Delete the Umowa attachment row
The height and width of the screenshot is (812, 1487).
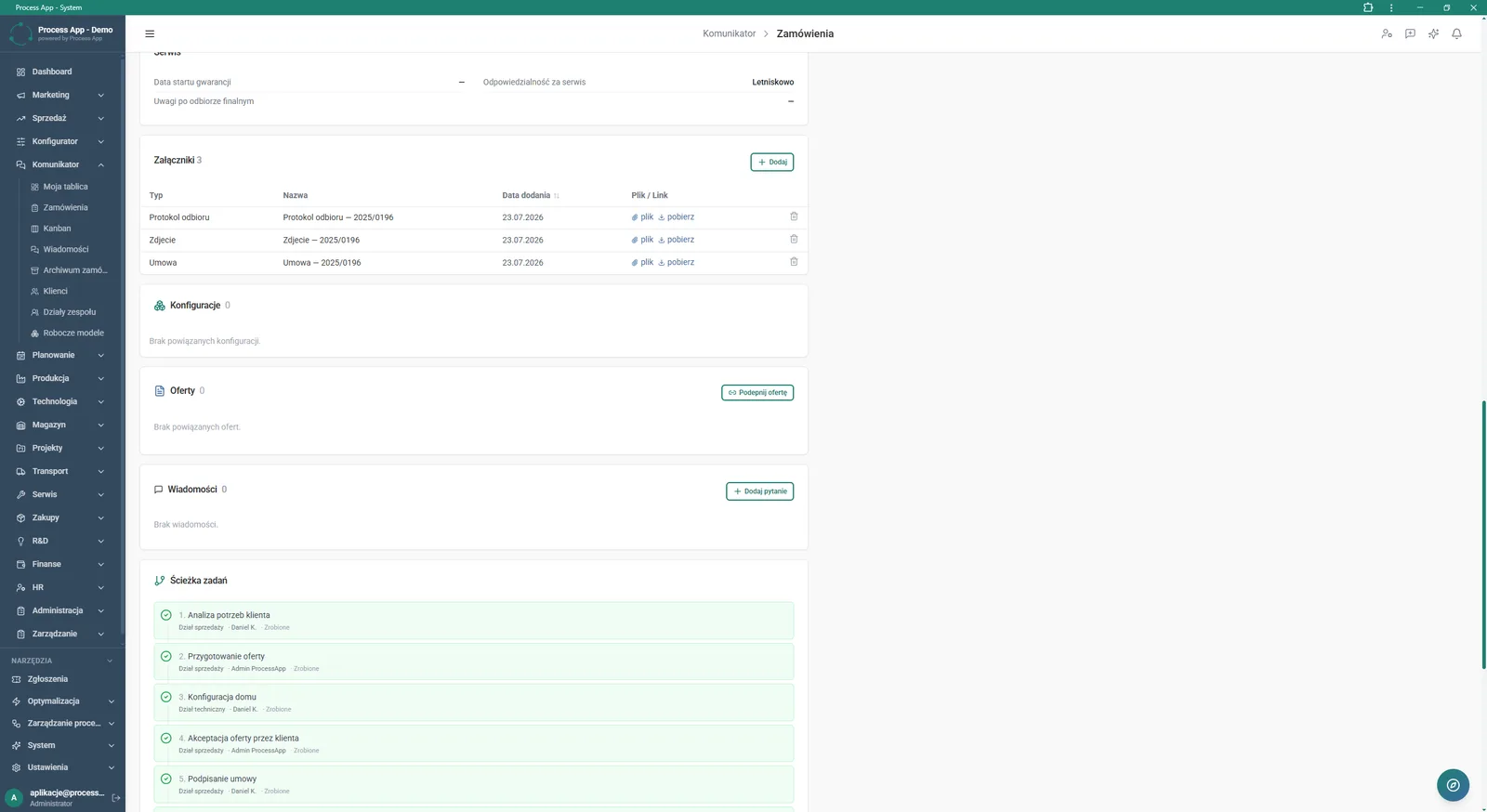[x=794, y=261]
